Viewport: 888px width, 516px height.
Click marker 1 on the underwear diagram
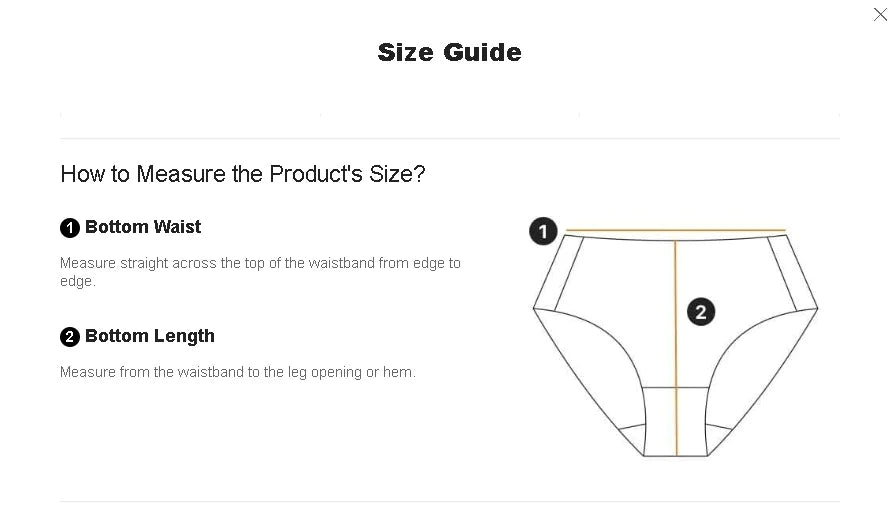[542, 232]
